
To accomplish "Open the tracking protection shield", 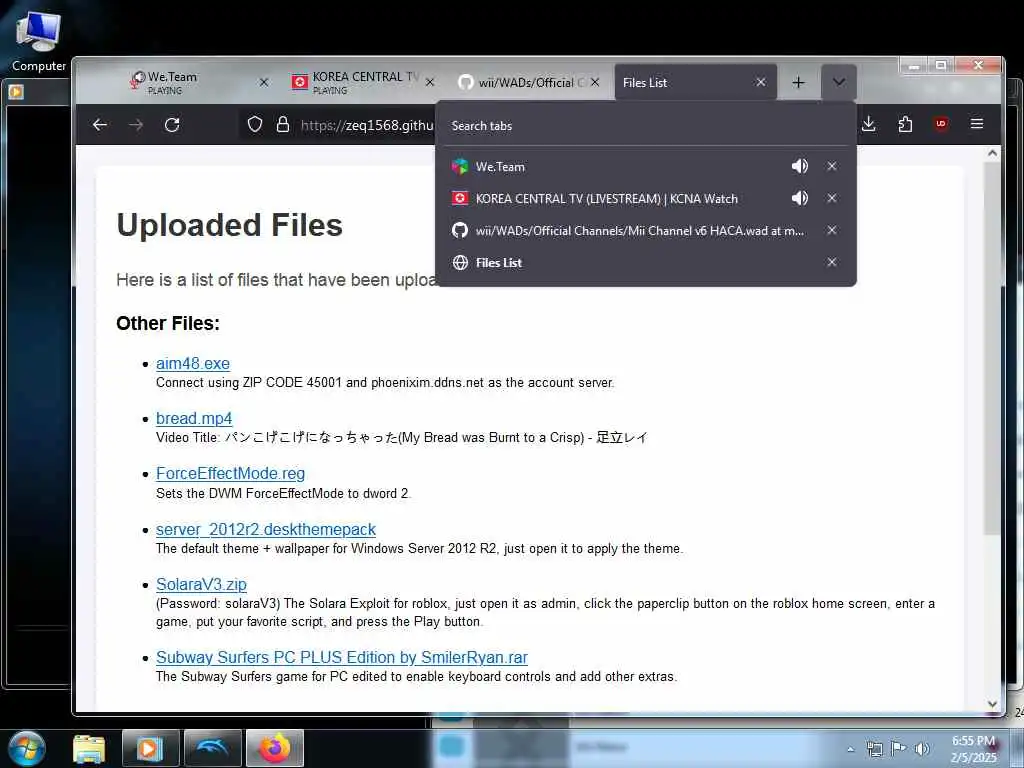I will (255, 124).
